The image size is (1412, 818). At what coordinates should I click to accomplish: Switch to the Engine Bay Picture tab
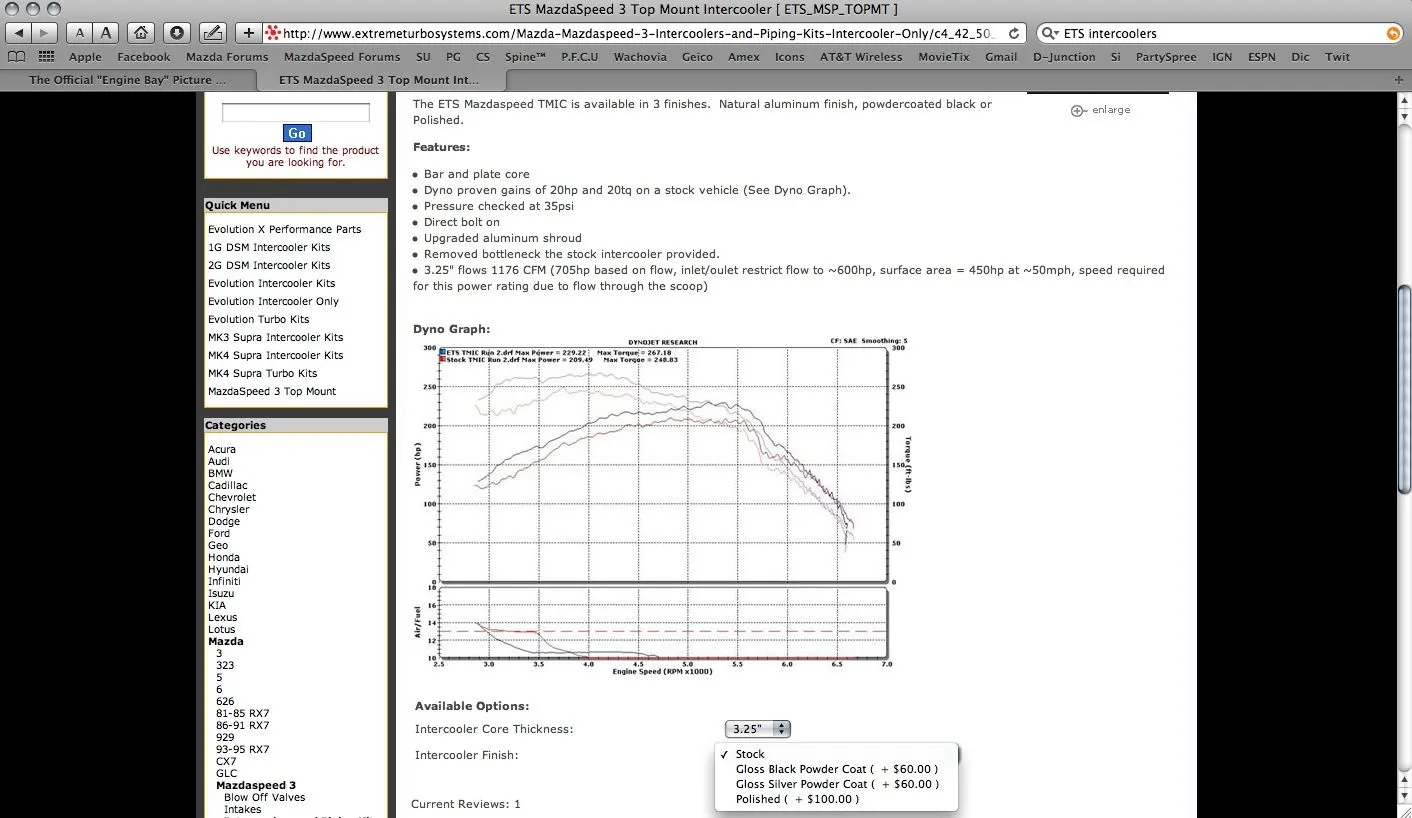(127, 80)
